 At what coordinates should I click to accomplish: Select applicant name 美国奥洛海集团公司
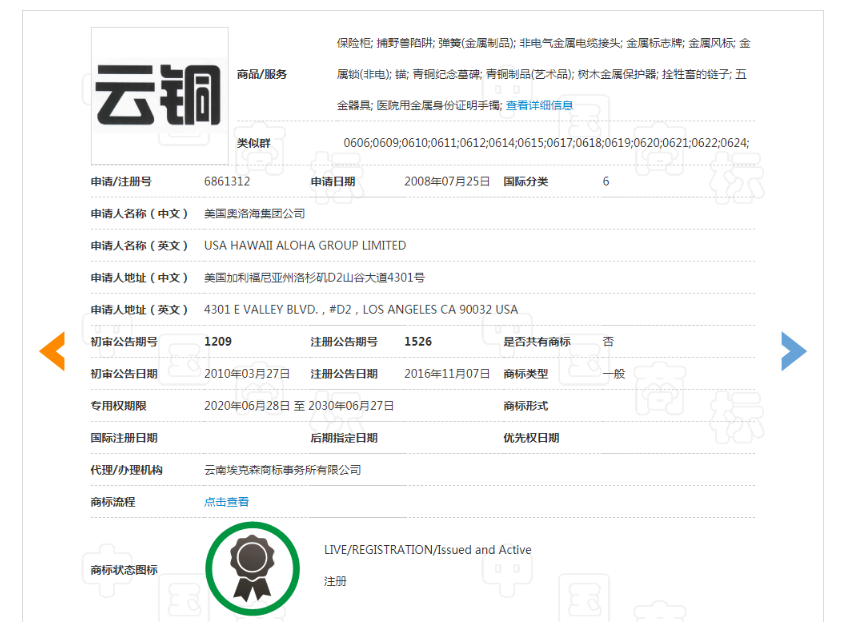click(x=255, y=213)
